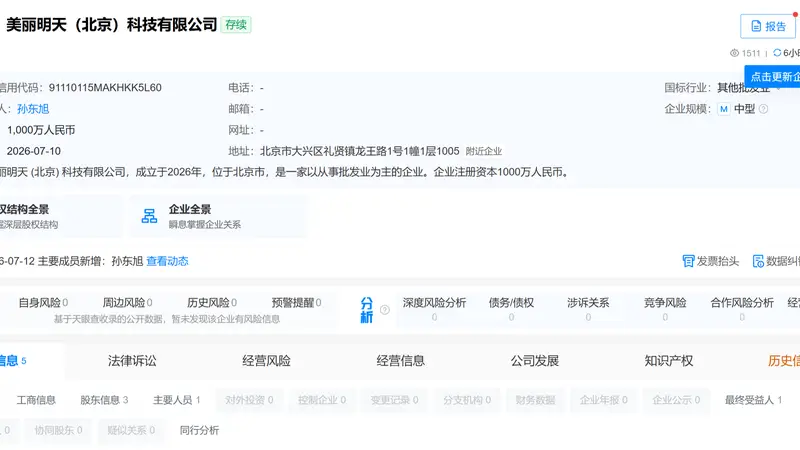This screenshot has height=450, width=800.
Task: Select 工商信息 sub-tab
Action: click(36, 400)
